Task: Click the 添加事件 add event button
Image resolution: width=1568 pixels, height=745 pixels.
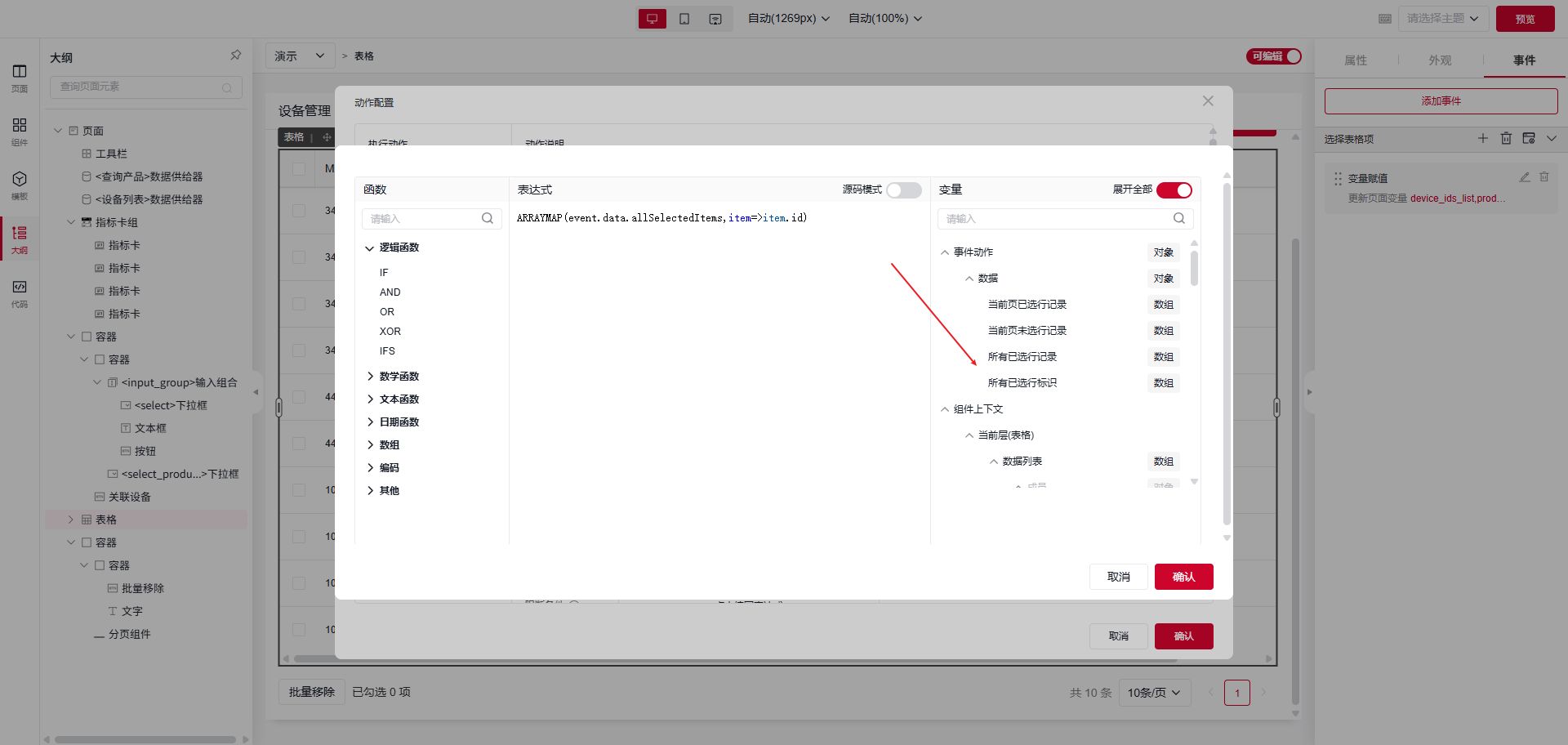Action: point(1441,101)
